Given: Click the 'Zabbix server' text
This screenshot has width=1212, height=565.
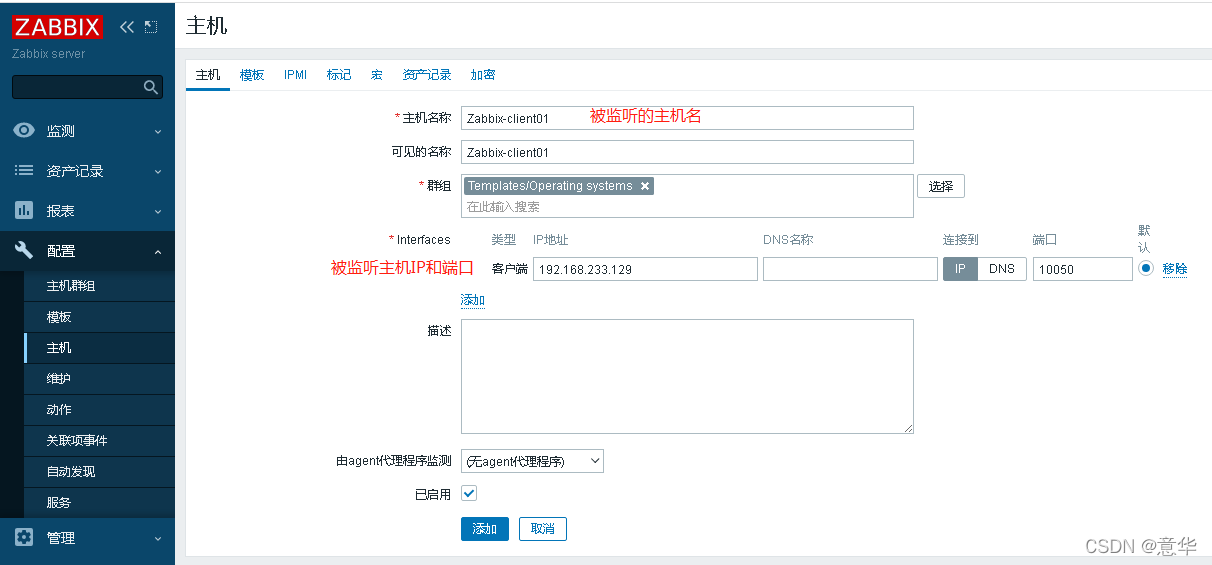Looking at the screenshot, I should [x=49, y=54].
